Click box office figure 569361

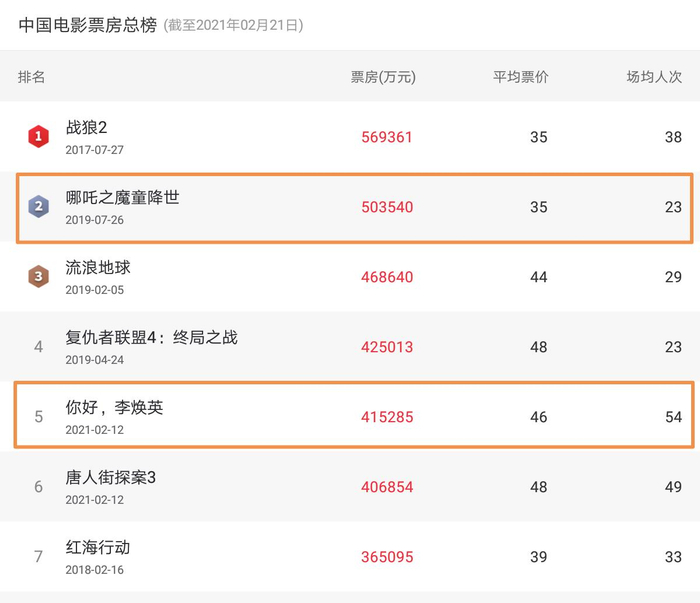coord(387,137)
